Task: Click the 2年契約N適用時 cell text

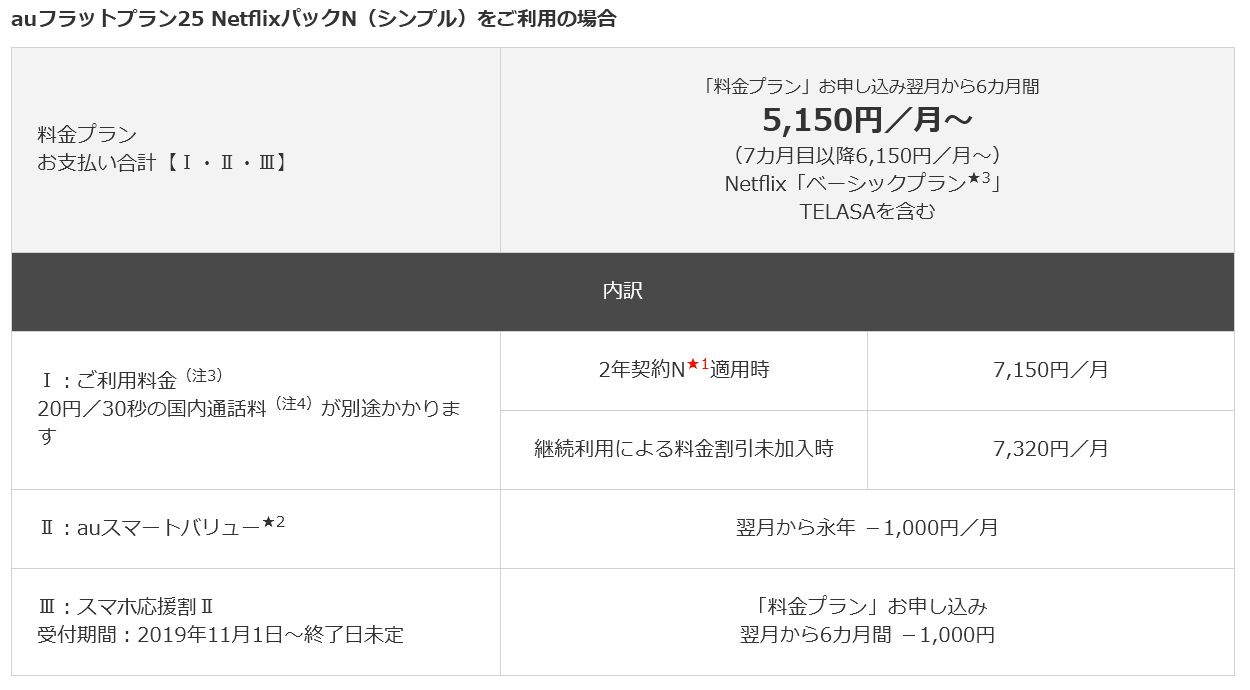Action: (684, 370)
